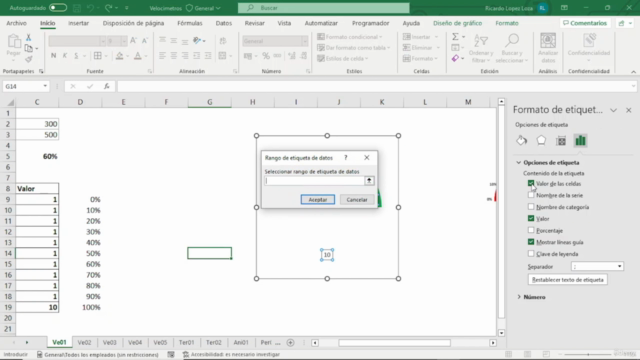Check Nombre de la serie checkbox
Viewport: 640px width, 360px height.
click(x=531, y=195)
